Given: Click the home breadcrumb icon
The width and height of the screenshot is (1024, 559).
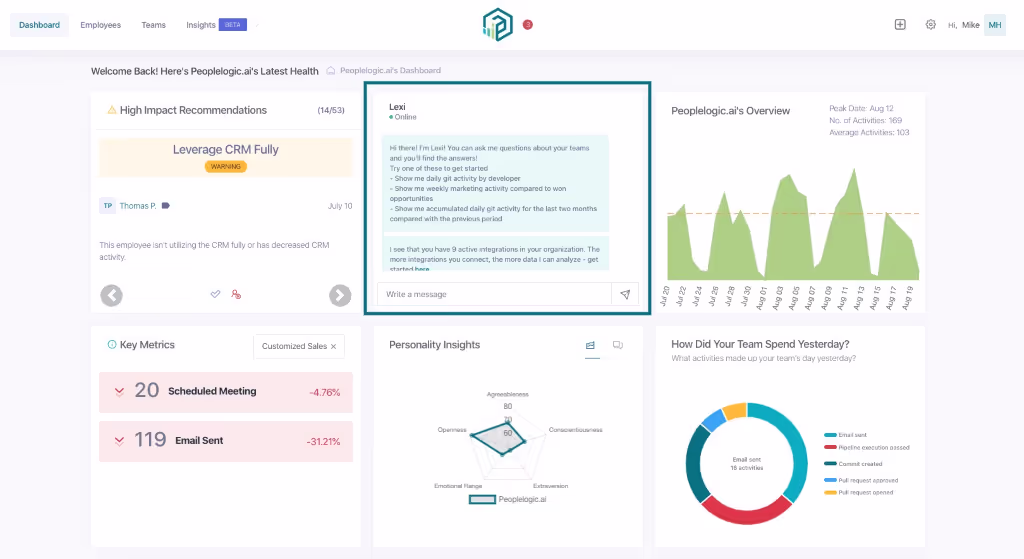Looking at the screenshot, I should (x=330, y=71).
